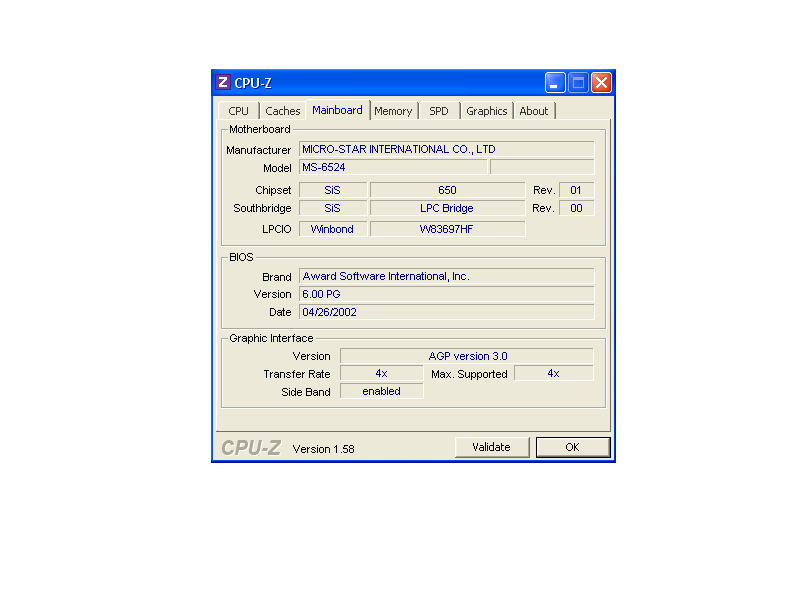The width and height of the screenshot is (800, 600).
Task: Click the Validate button
Action: 491,447
